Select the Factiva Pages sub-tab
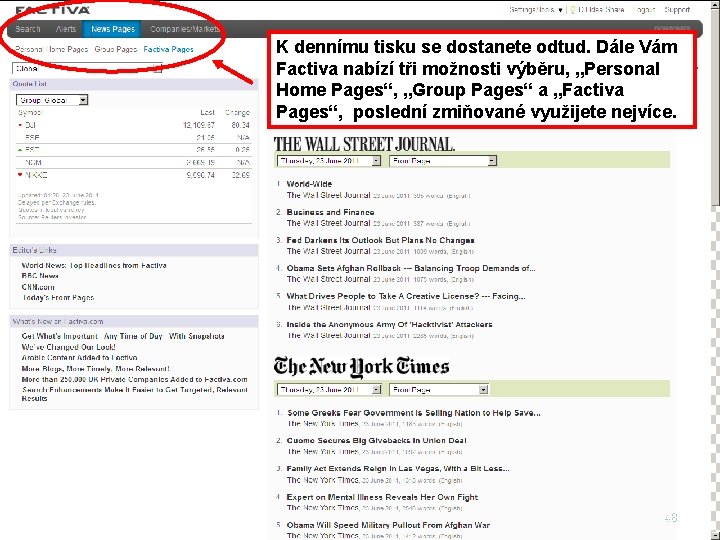720x540 pixels. [169, 49]
